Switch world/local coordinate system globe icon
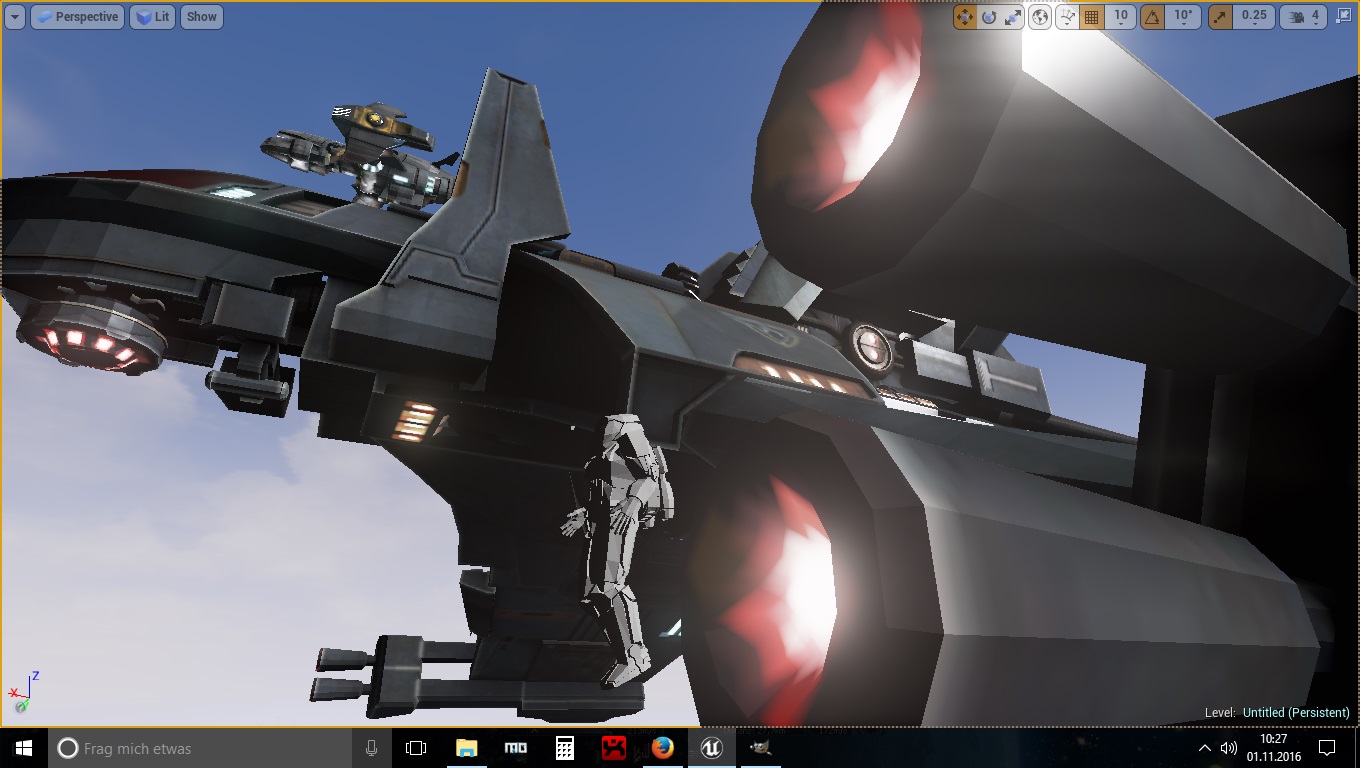 click(x=1040, y=17)
